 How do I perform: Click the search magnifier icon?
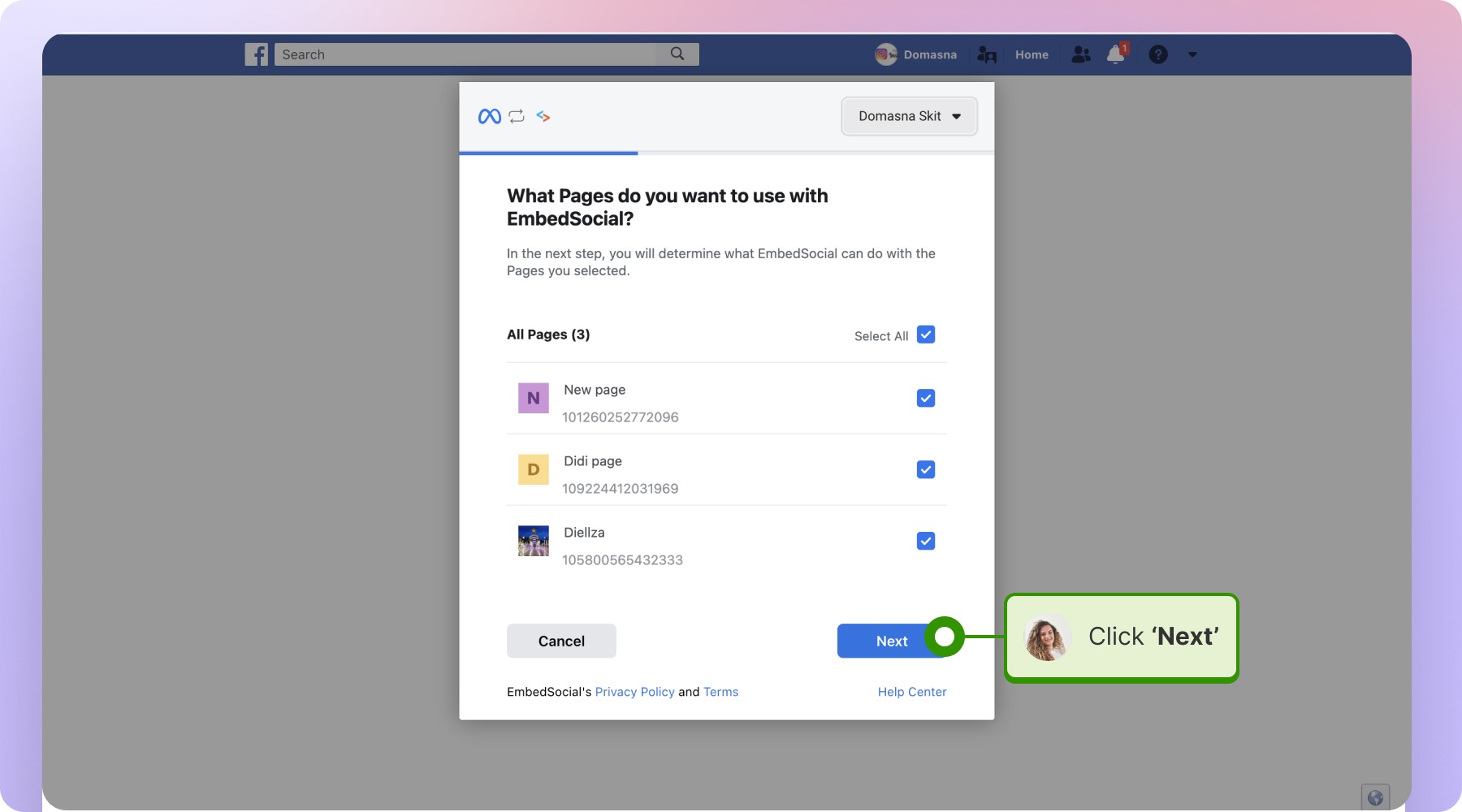coord(677,54)
